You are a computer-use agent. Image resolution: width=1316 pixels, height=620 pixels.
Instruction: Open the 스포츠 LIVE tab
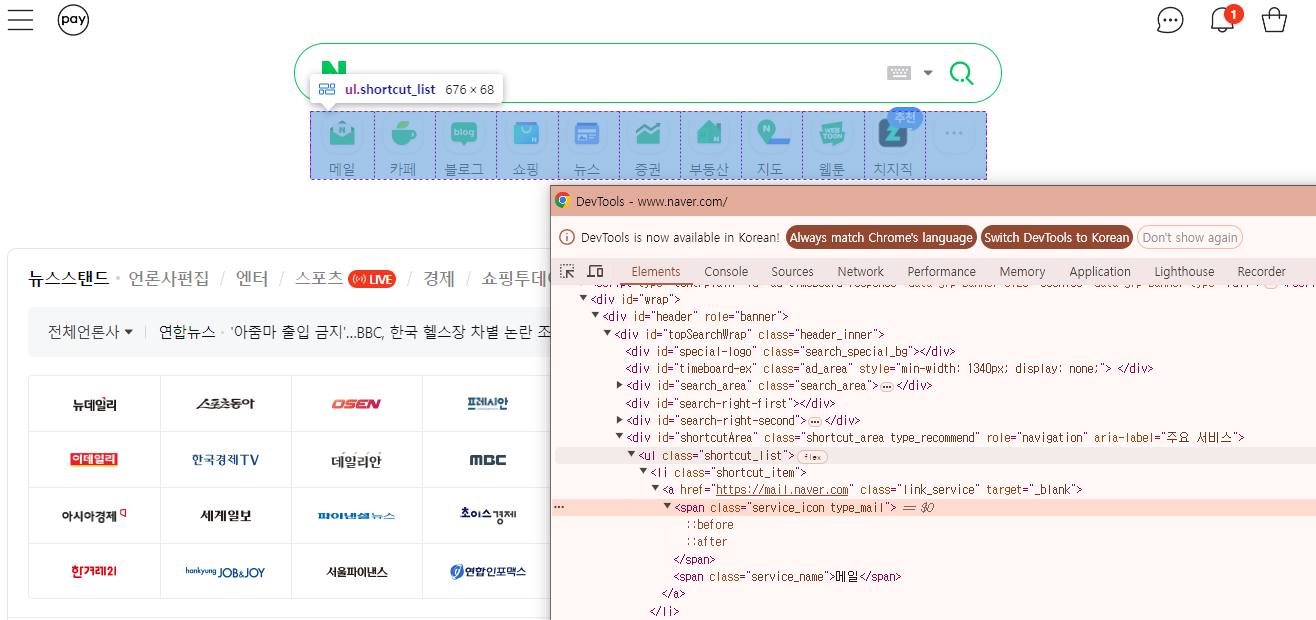[x=345, y=278]
